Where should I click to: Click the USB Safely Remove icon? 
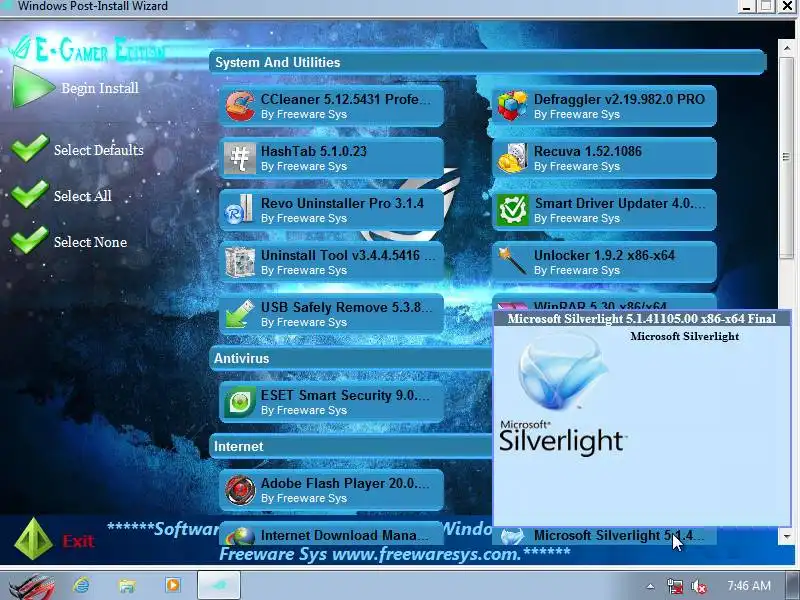click(x=240, y=314)
